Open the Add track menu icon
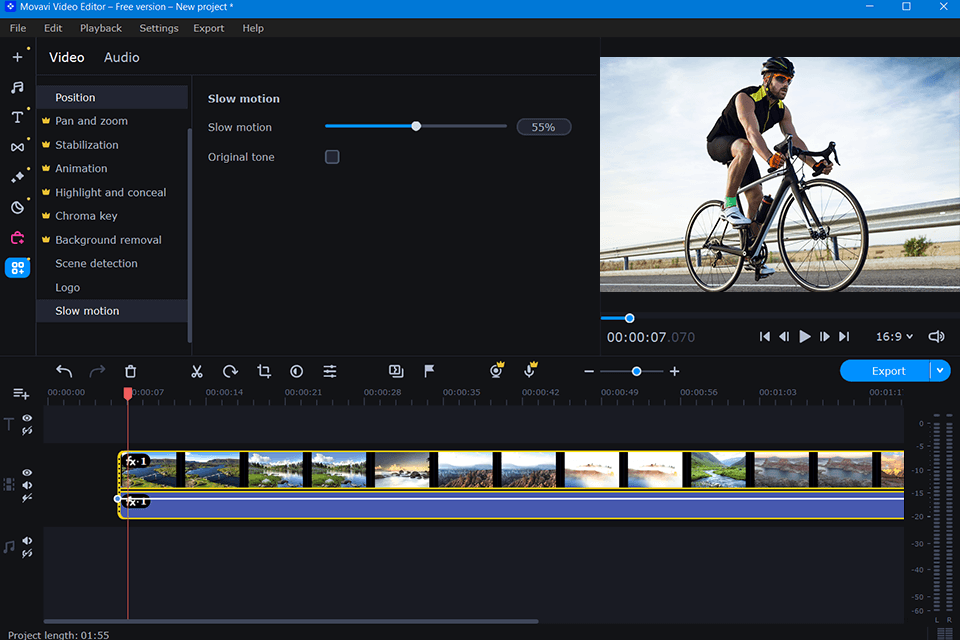The width and height of the screenshot is (960, 640). (20, 394)
